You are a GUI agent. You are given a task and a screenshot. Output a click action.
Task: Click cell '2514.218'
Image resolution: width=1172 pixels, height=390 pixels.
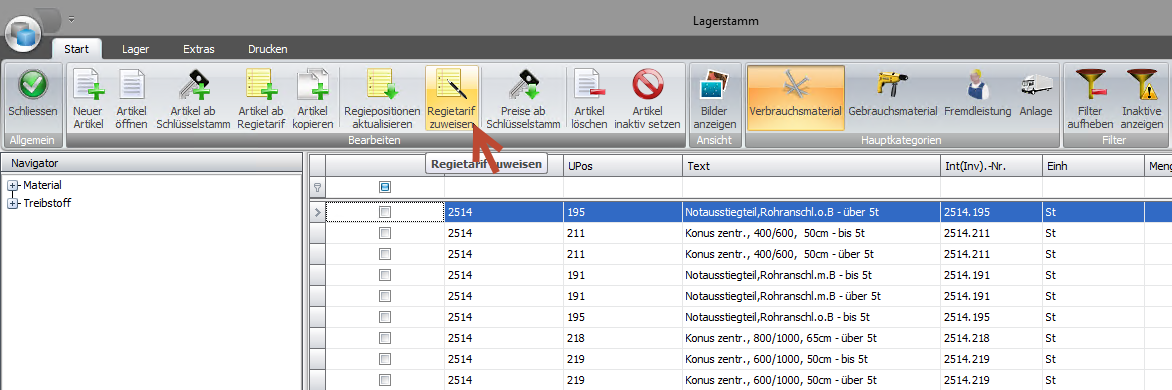tap(991, 338)
